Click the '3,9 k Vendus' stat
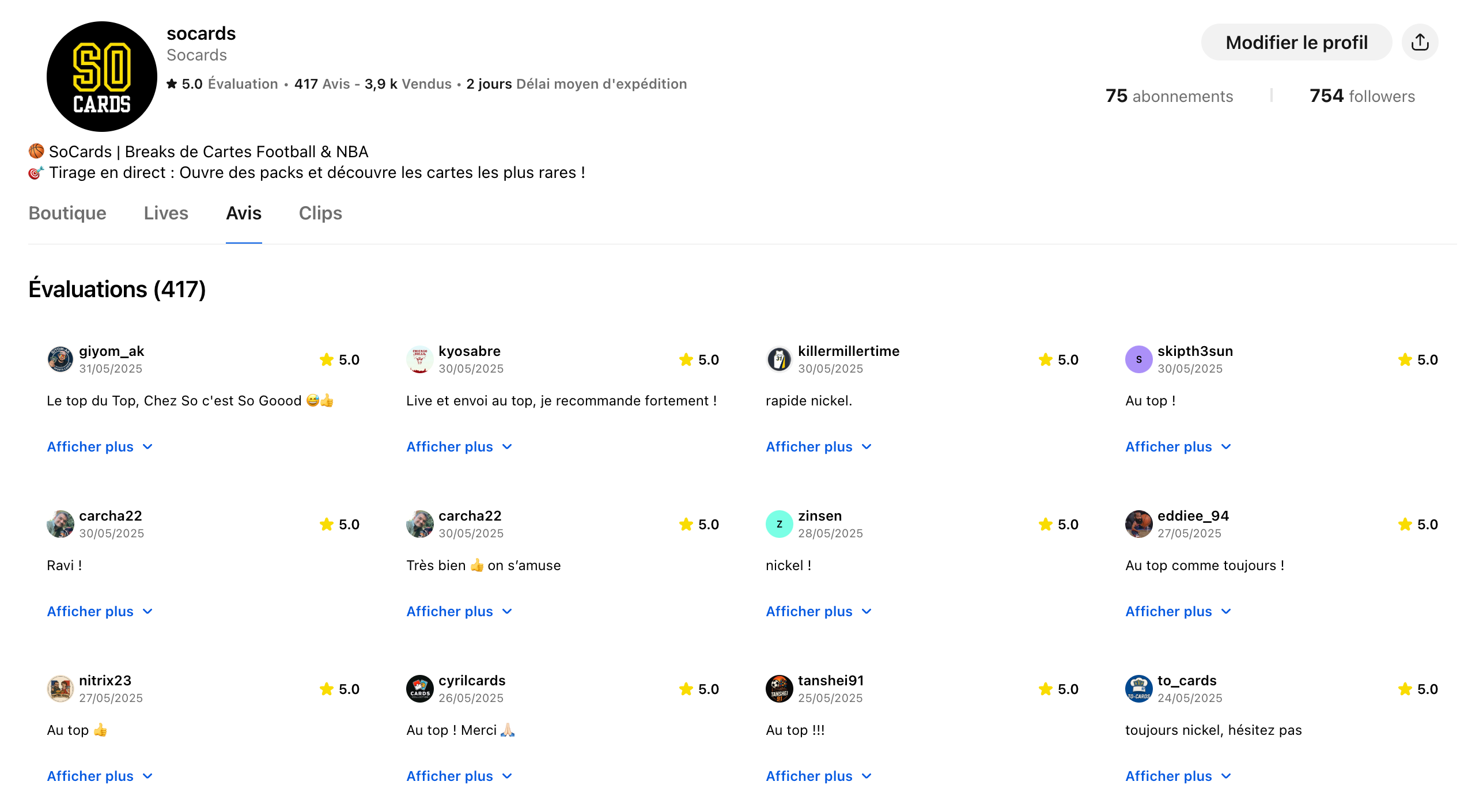The image size is (1483, 812). tap(408, 84)
